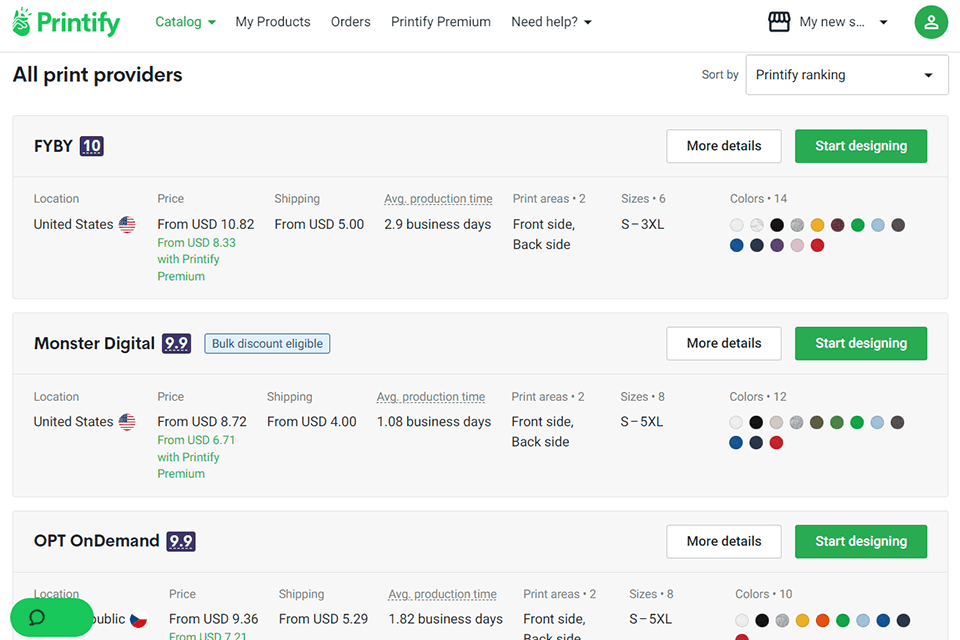This screenshot has height=640, width=960.
Task: Expand the Need help? menu
Action: point(551,22)
